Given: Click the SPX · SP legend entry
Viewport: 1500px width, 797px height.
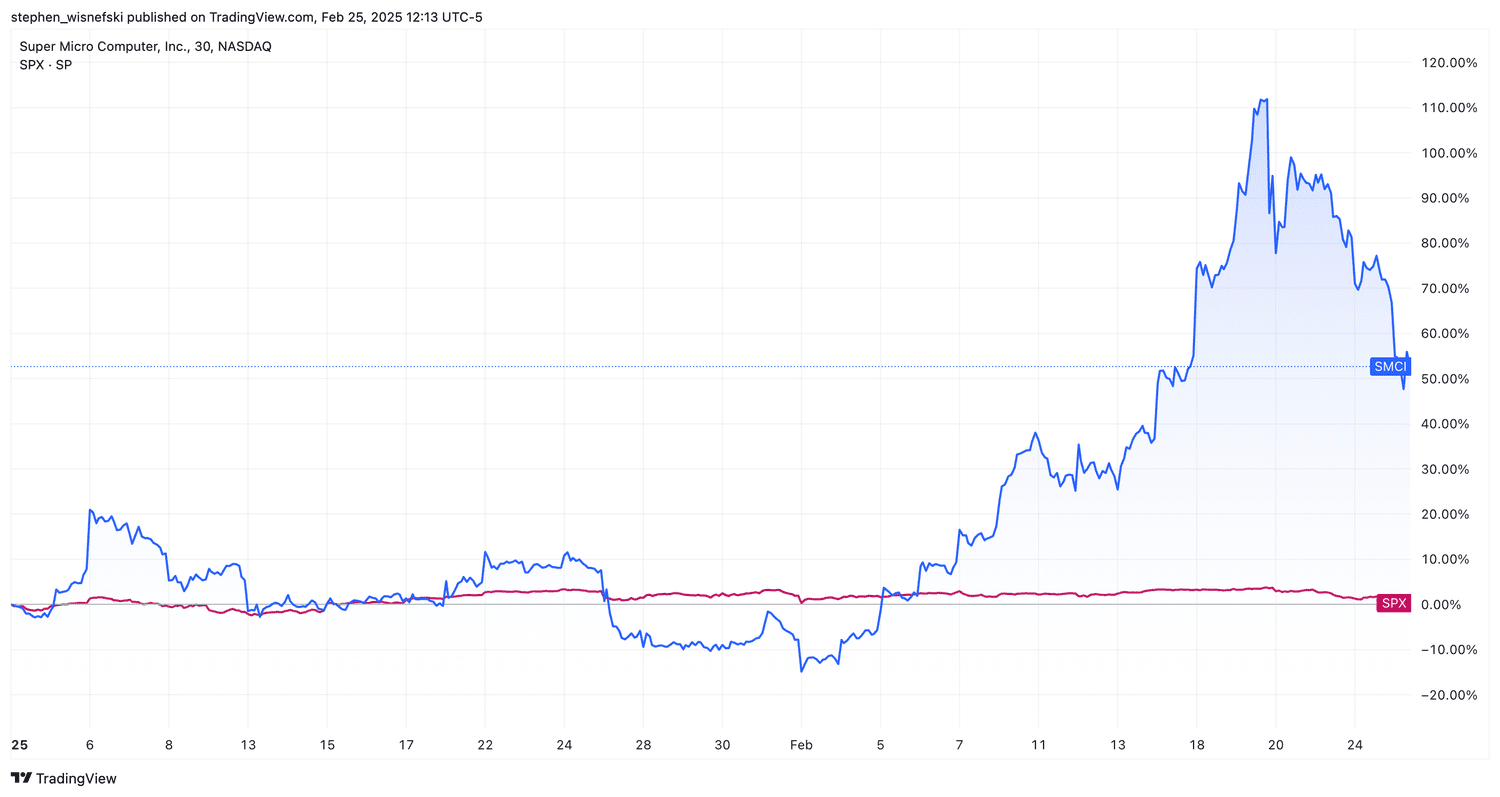Looking at the screenshot, I should [46, 65].
